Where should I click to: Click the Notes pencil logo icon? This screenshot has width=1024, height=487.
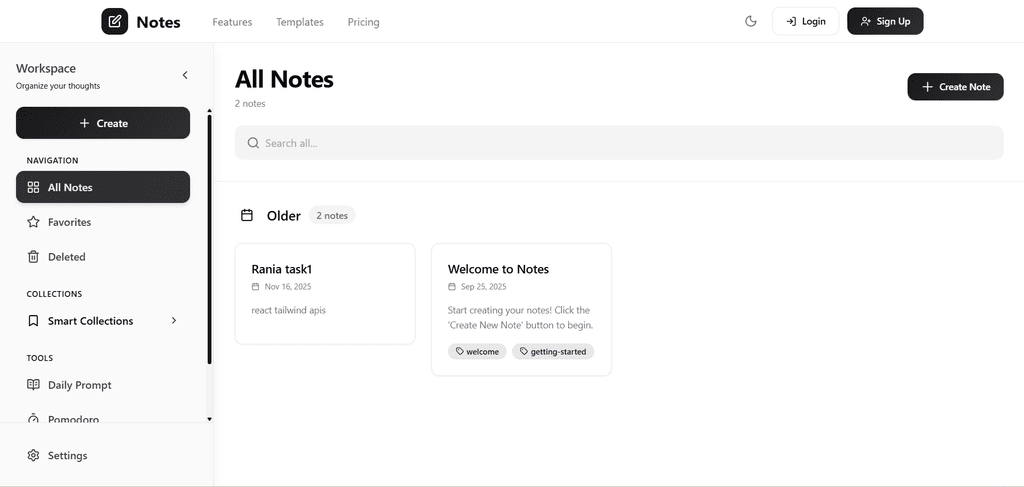click(x=115, y=21)
